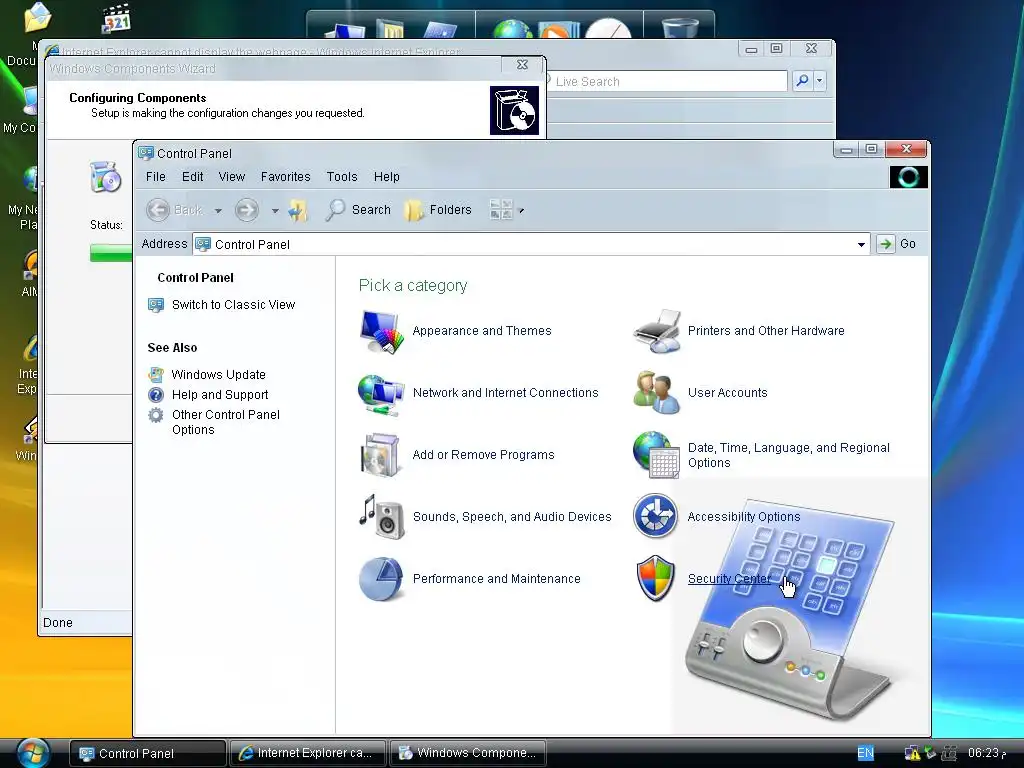Open Appearance and Themes category icon
Image resolution: width=1024 pixels, height=768 pixels.
tap(381, 332)
